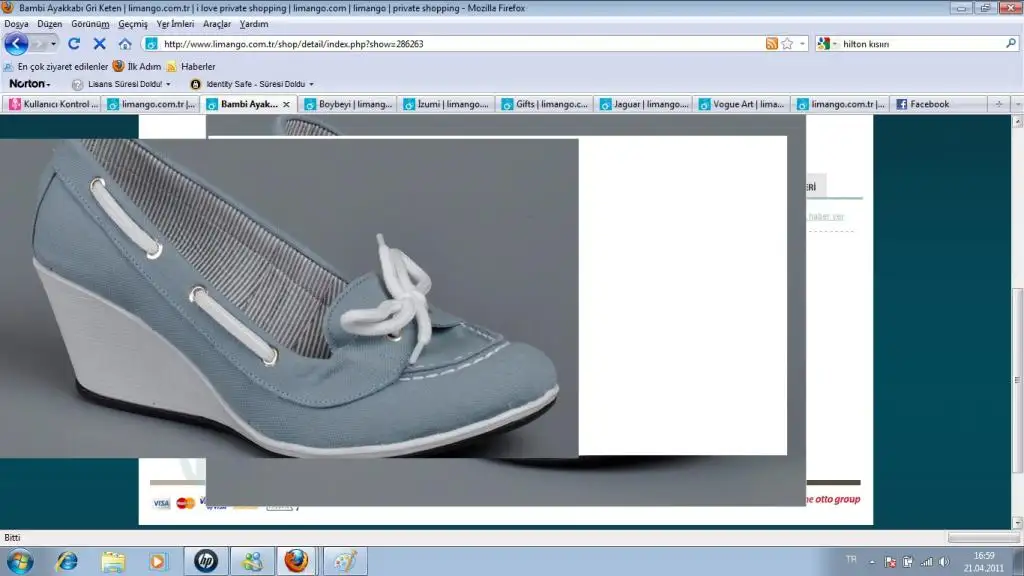1024x576 pixels.
Task: Open the search engine selector dropdown
Action: [x=826, y=44]
